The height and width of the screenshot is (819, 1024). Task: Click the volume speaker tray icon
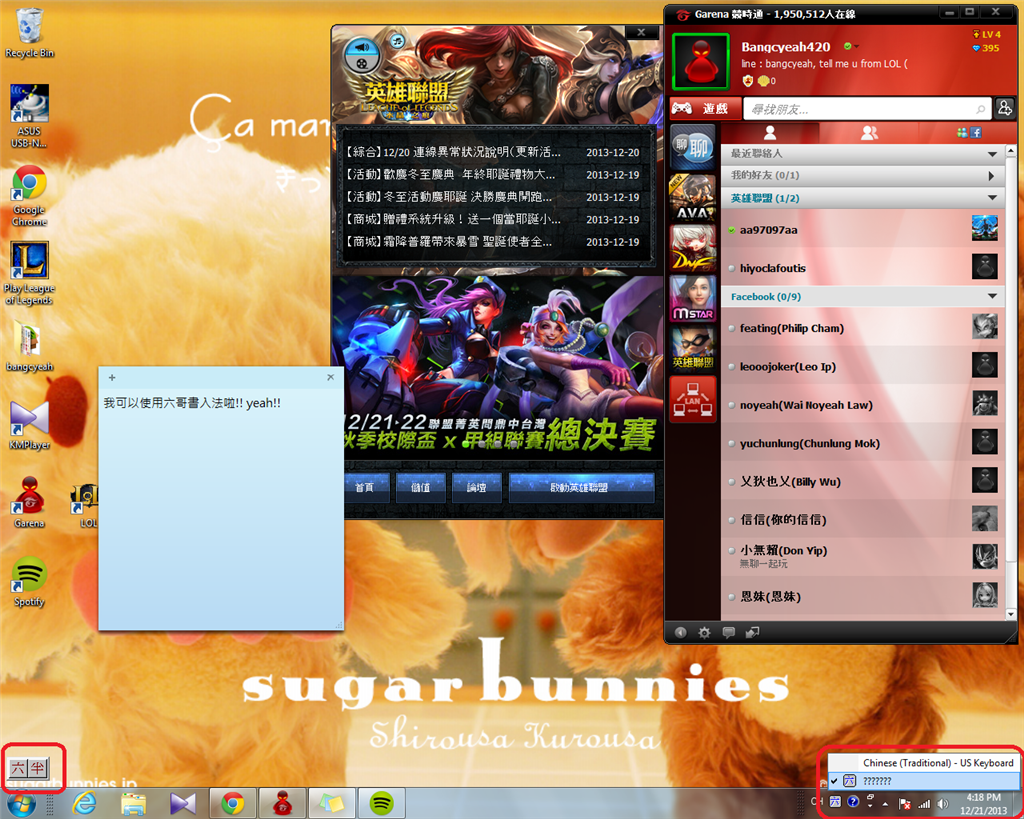click(942, 803)
